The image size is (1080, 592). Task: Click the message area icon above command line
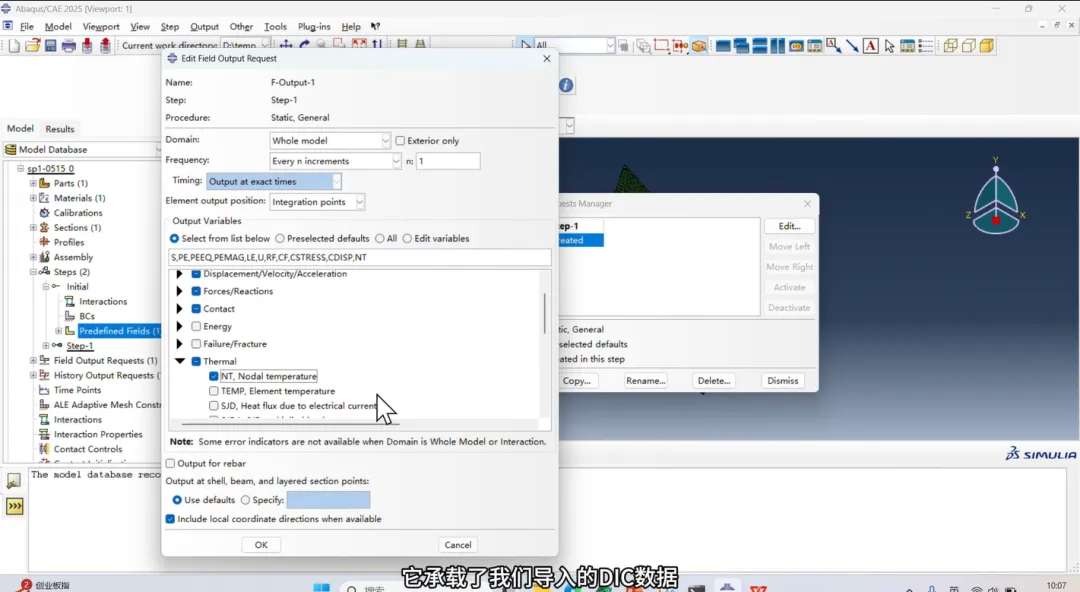[x=14, y=481]
